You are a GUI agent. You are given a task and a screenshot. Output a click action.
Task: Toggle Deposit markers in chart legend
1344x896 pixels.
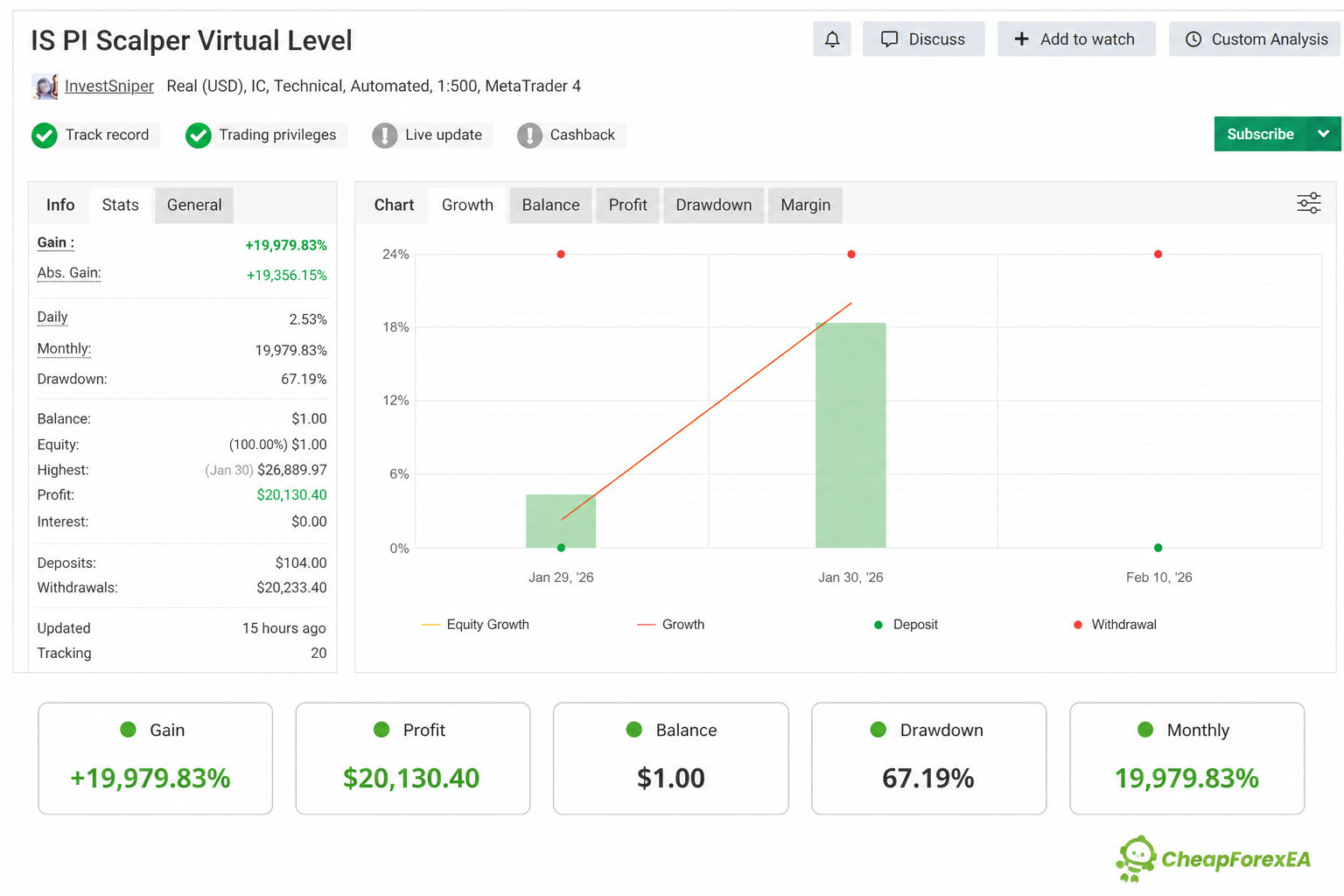(906, 625)
